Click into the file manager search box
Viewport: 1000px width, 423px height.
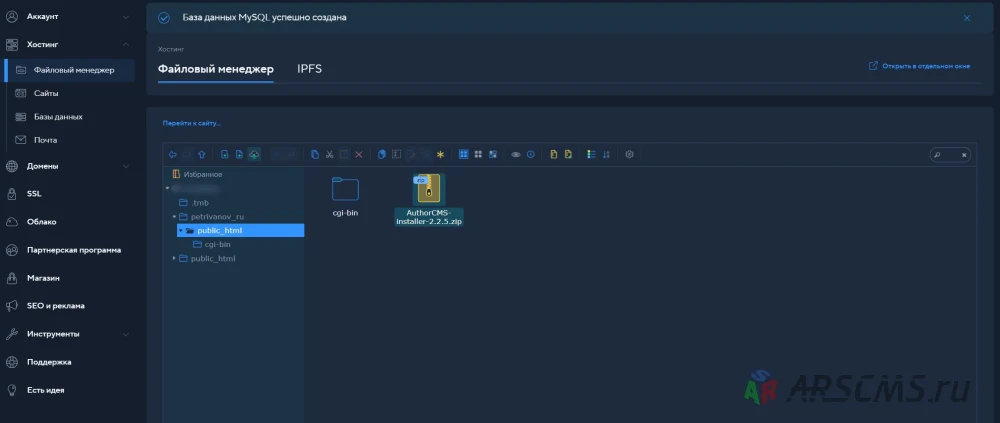pyautogui.click(x=950, y=154)
